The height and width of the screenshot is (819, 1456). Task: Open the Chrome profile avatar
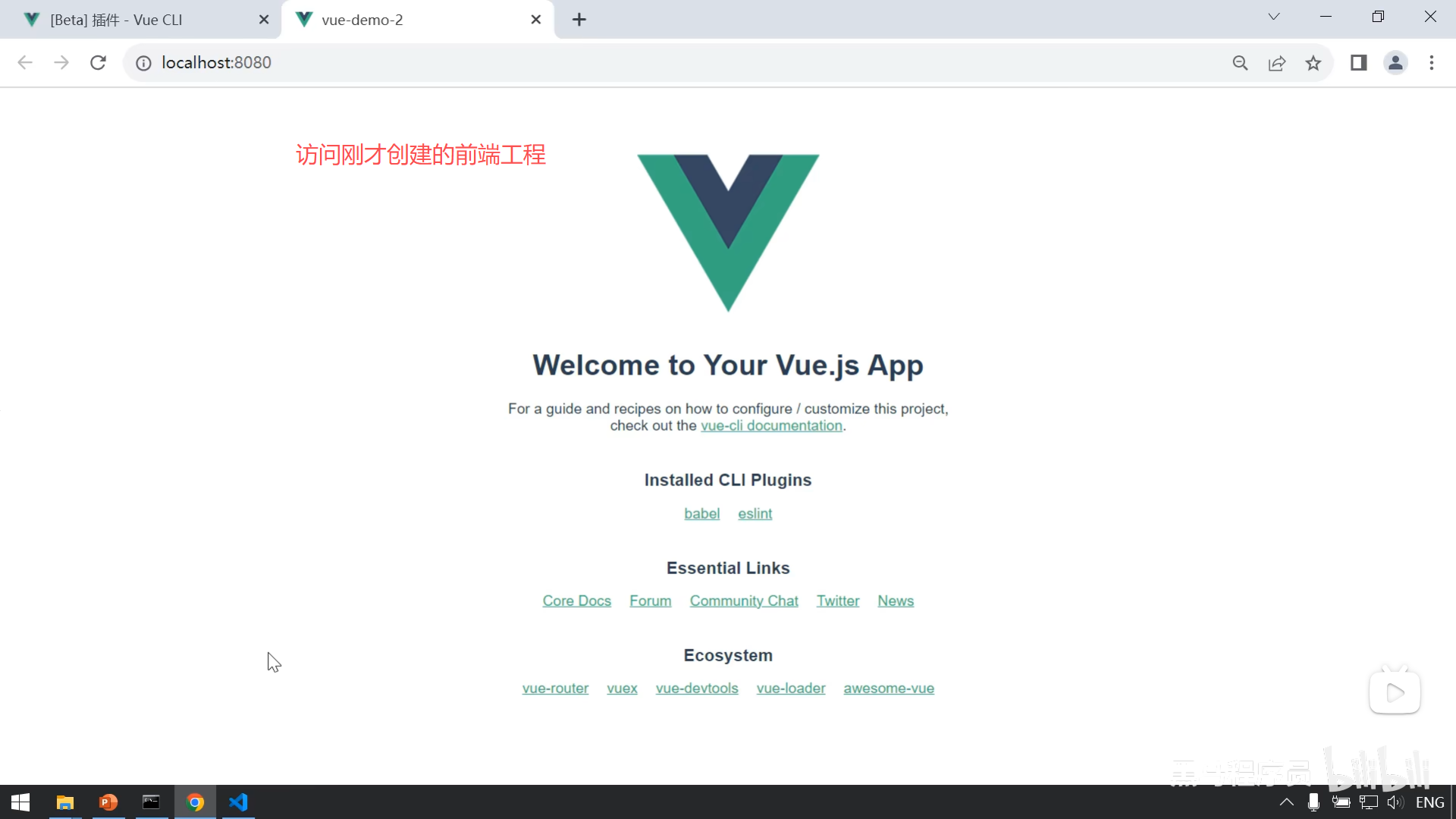(x=1395, y=63)
